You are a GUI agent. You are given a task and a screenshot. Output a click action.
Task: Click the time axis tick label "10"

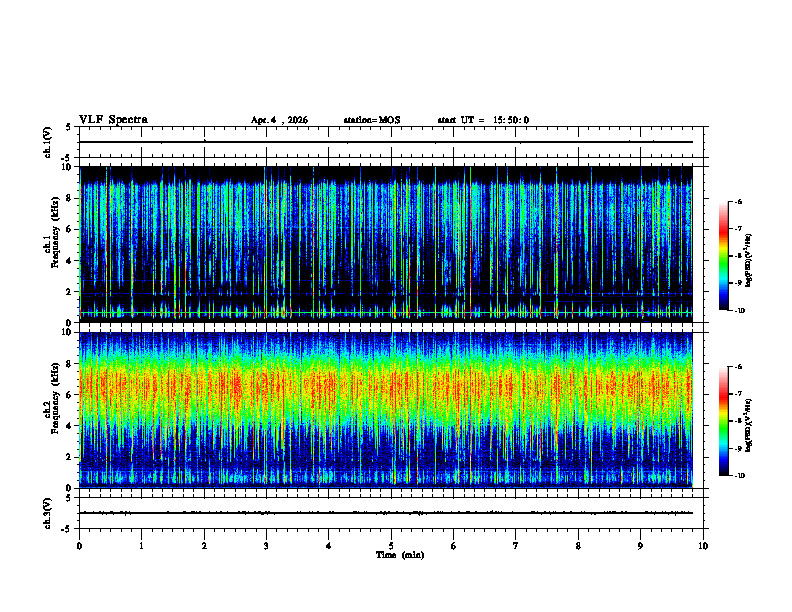pos(703,546)
